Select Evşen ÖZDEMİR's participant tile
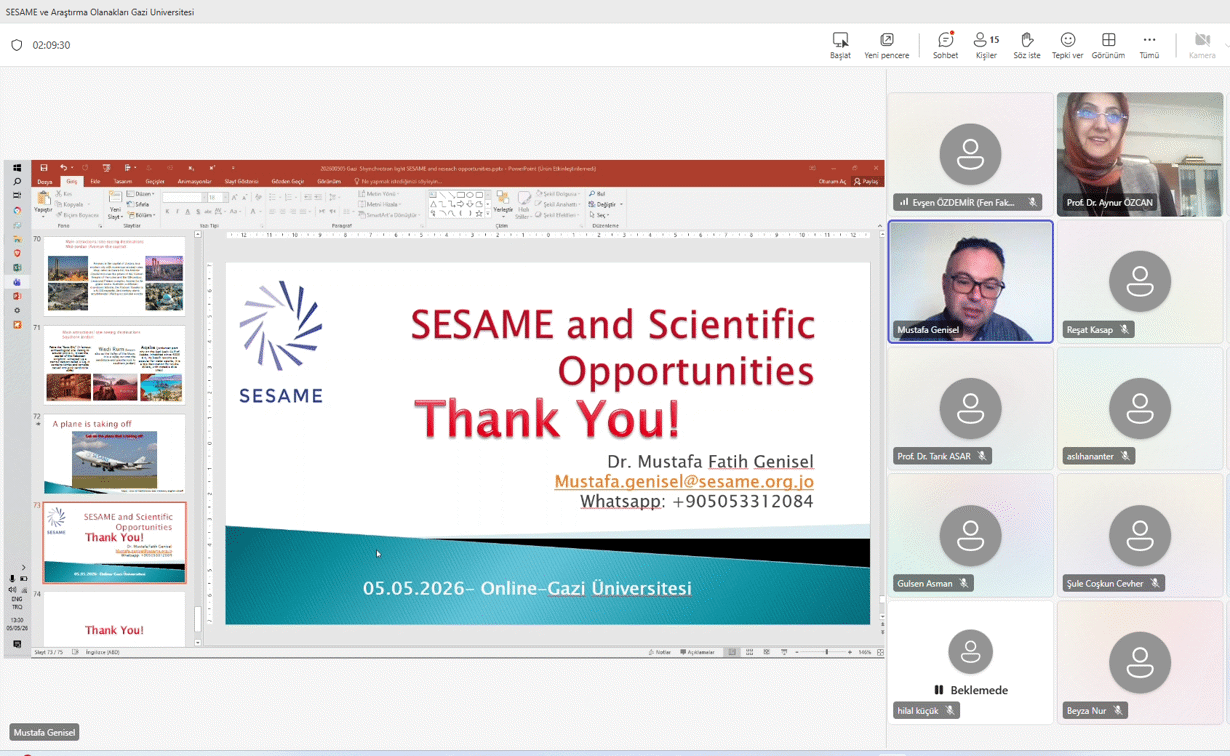Screen dimensions: 1230x756 point(970,154)
